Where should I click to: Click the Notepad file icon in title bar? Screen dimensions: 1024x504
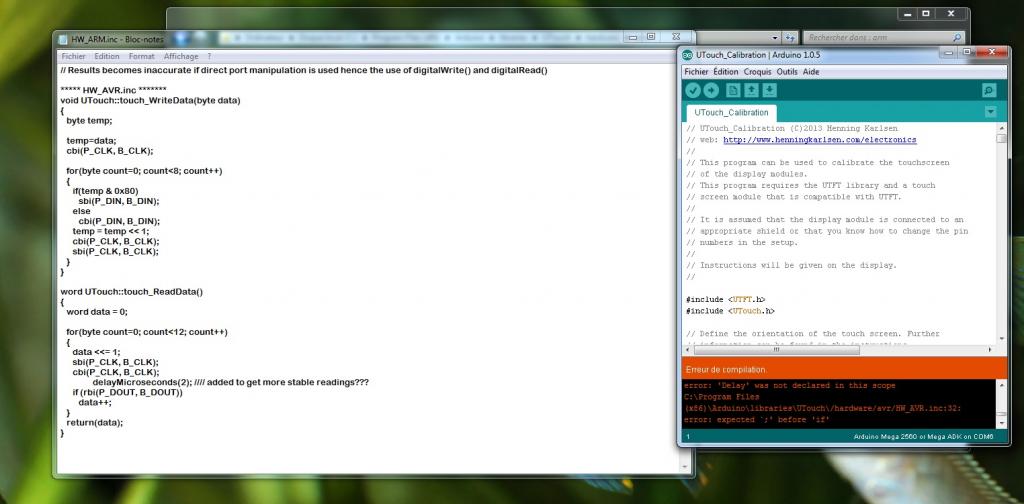coord(63,39)
